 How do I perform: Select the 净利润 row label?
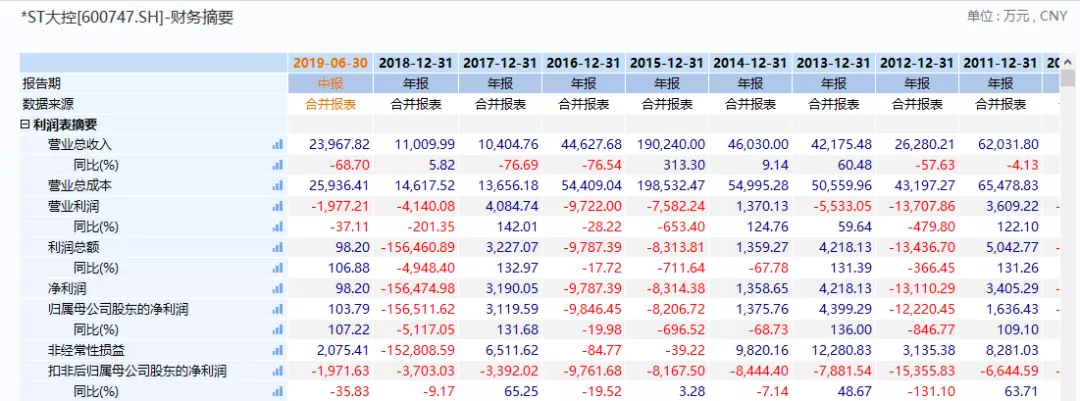pos(67,289)
